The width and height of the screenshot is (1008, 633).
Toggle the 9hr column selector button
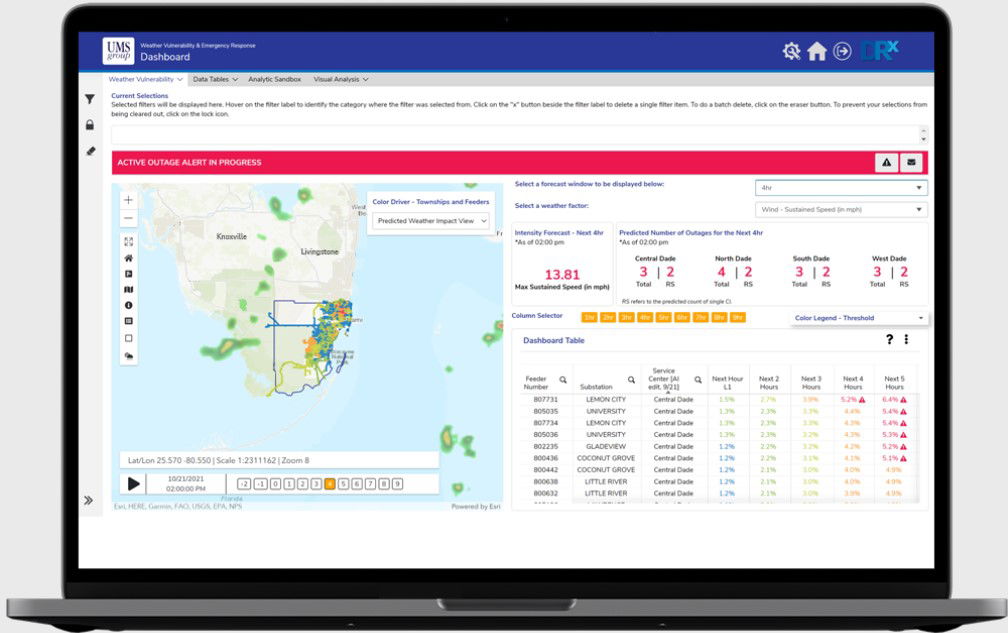click(737, 317)
